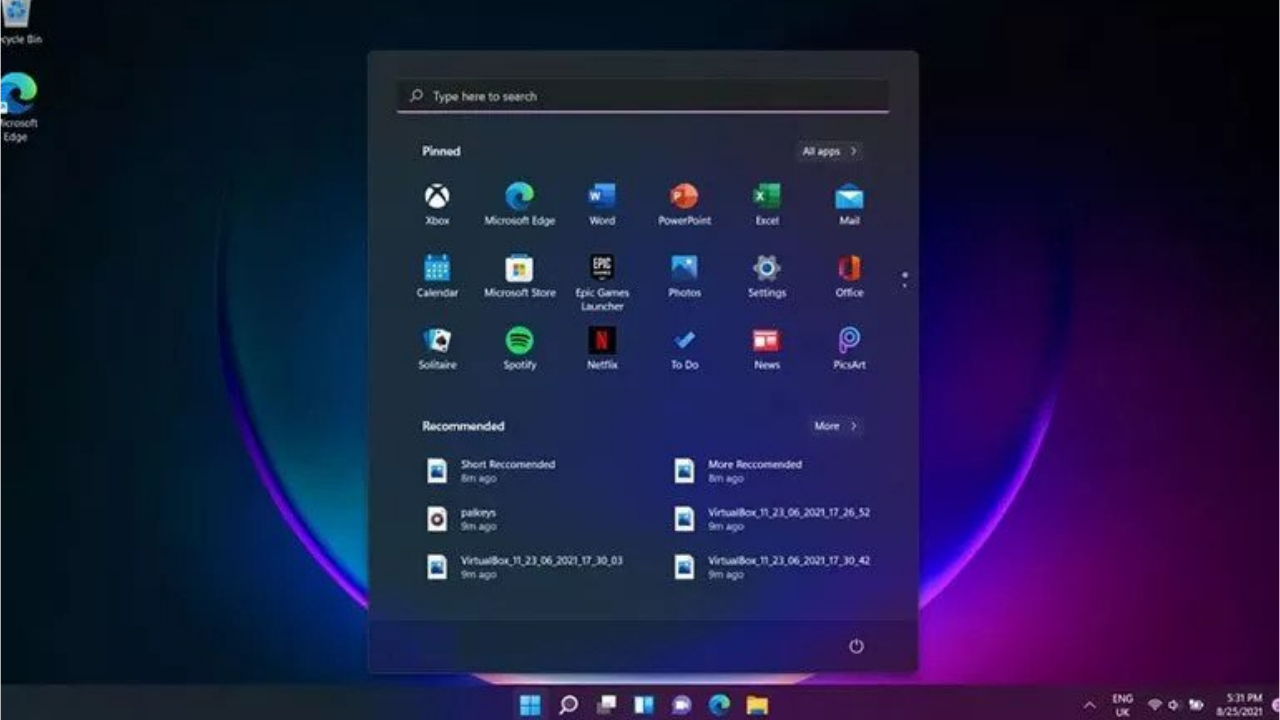Show hidden icons in the system tray

pos(1089,706)
